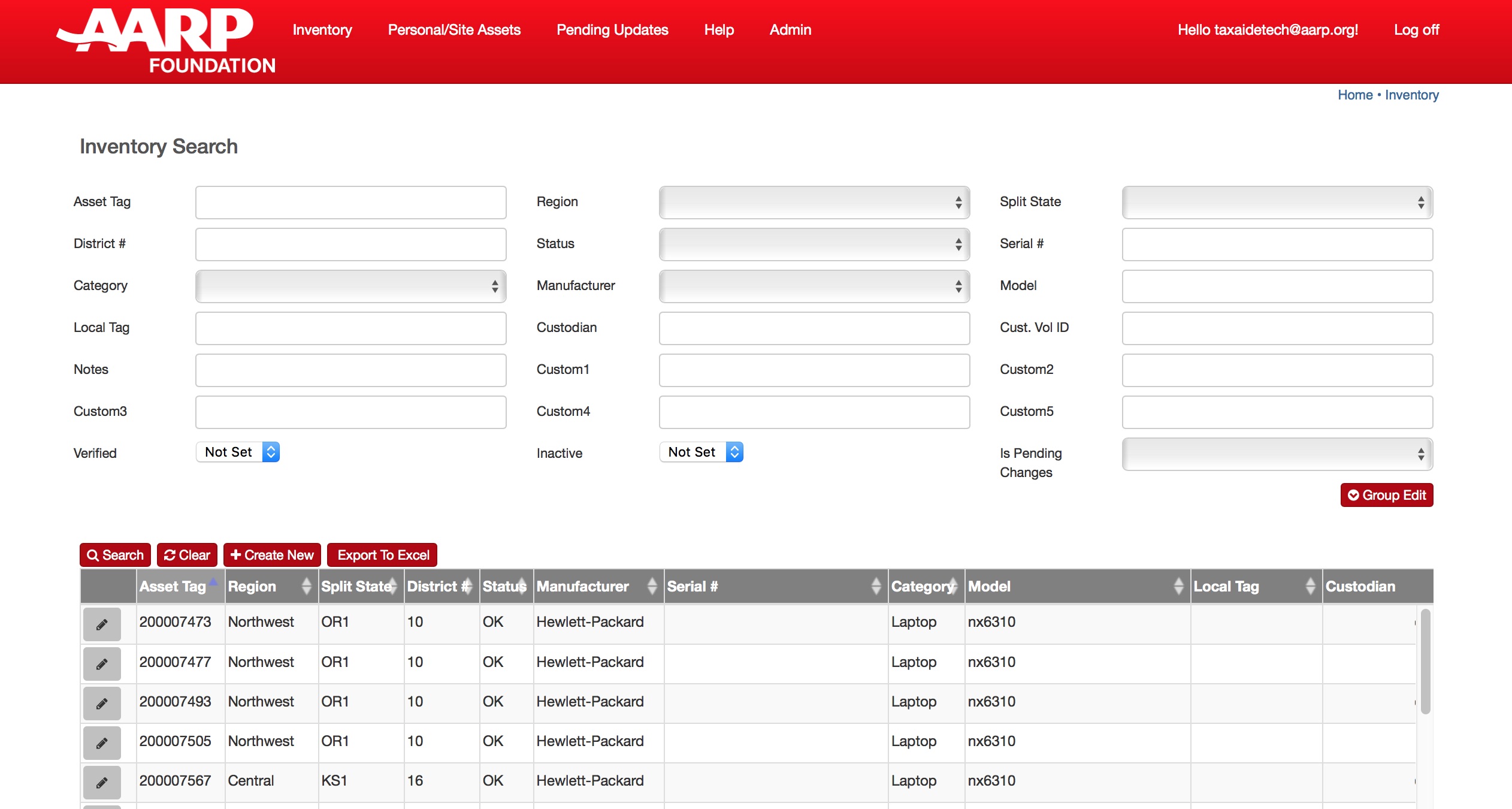Click the Group Edit button
Screen dimensions: 1512x809
[1387, 495]
